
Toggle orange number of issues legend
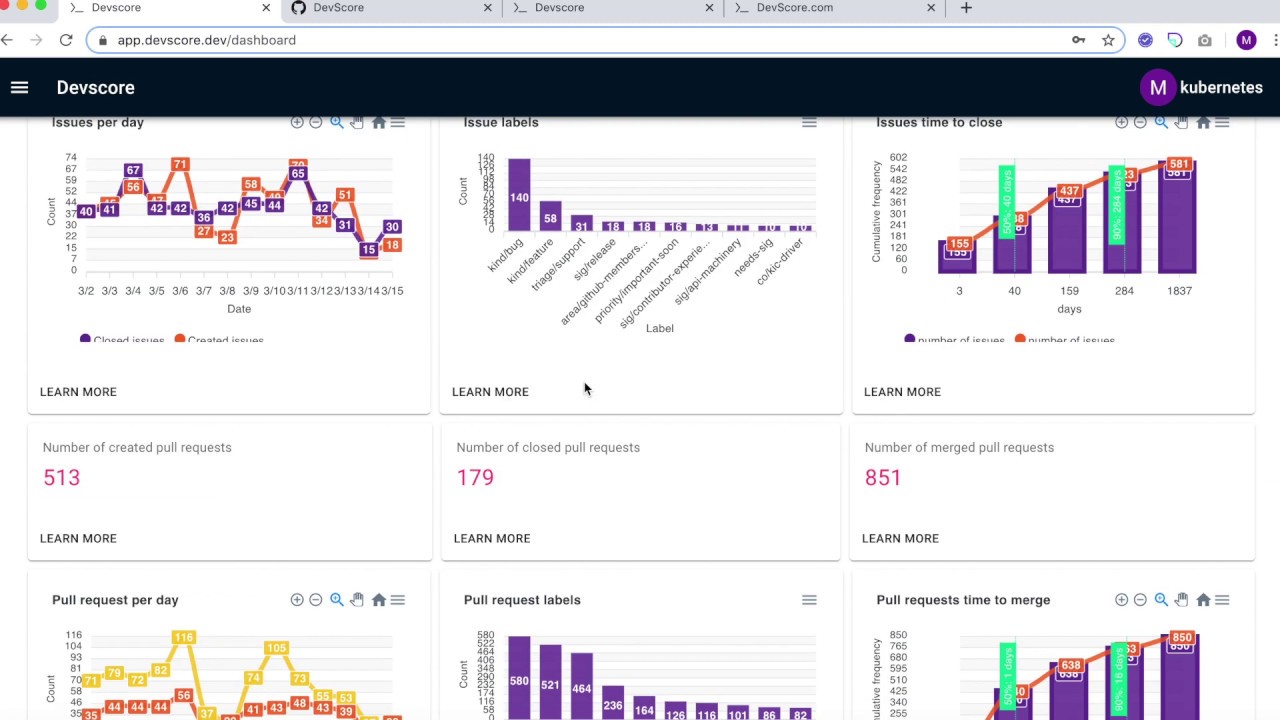1065,340
